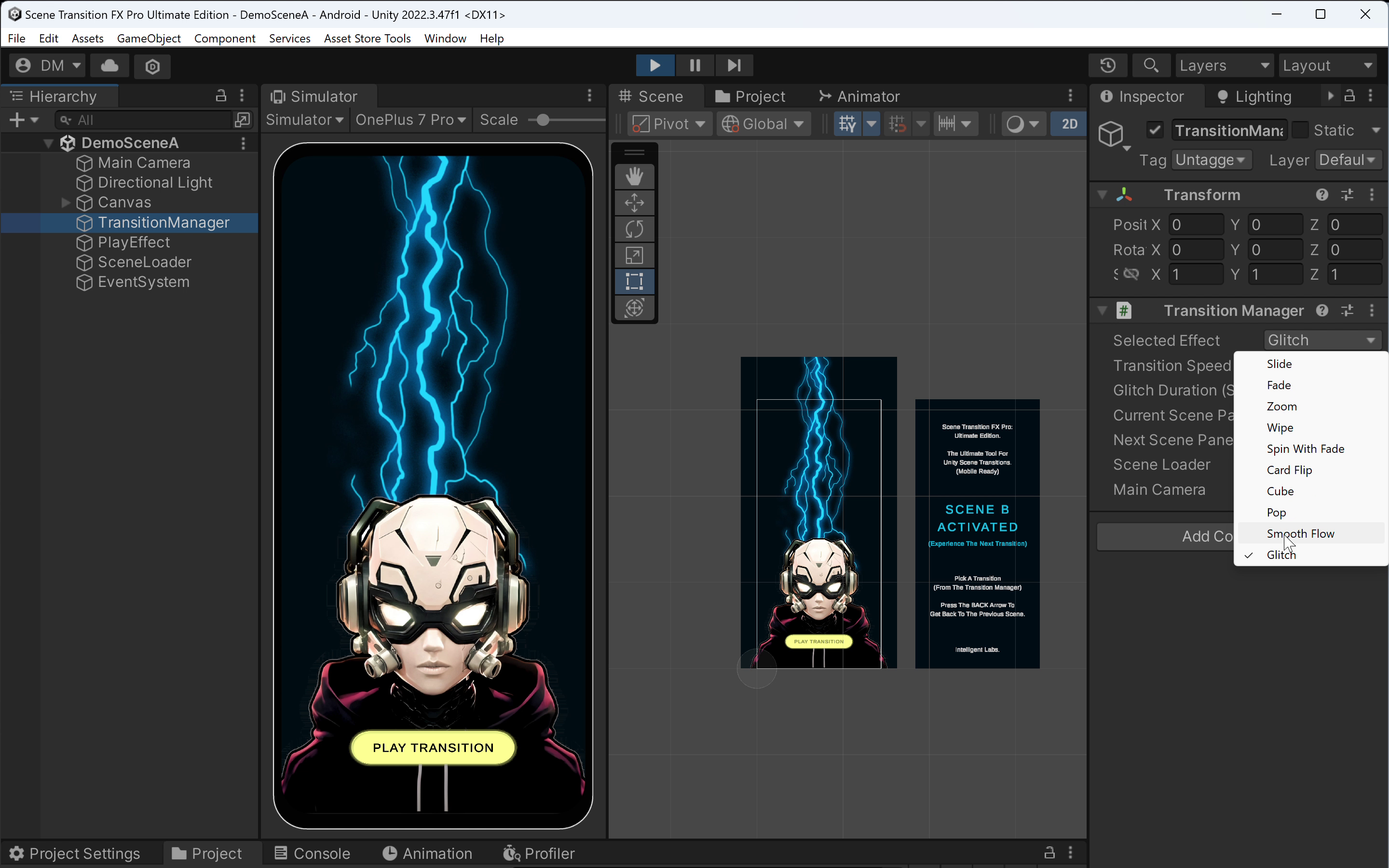Open DemoSceneA scene options menu
Image resolution: width=1389 pixels, height=868 pixels.
244,143
